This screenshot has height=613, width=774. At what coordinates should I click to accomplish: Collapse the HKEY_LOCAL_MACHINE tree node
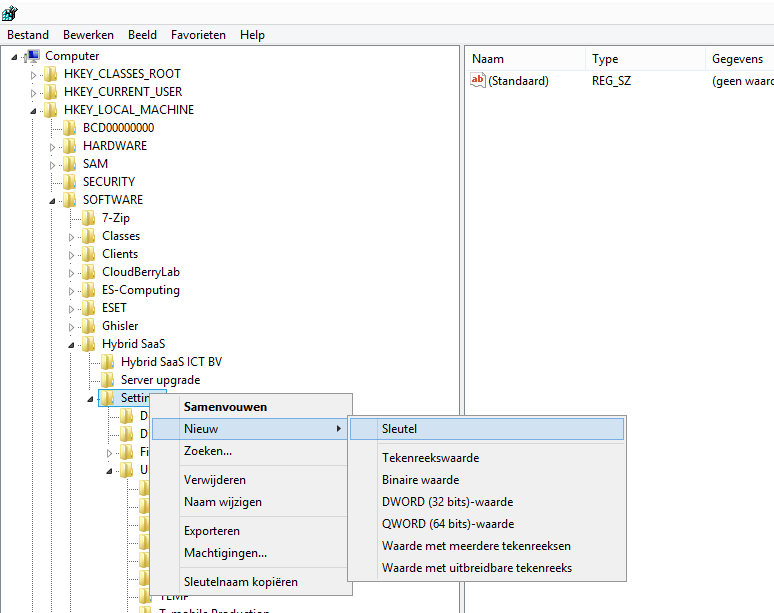tap(34, 110)
